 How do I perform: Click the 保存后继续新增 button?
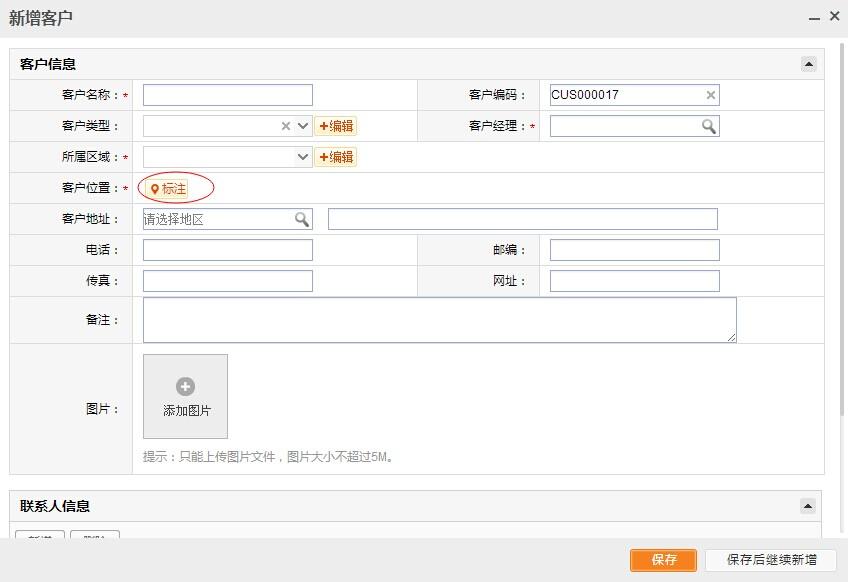[771, 560]
